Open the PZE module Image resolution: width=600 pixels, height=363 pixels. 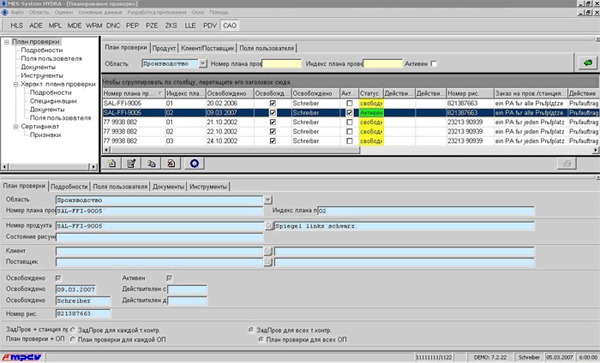(152, 26)
